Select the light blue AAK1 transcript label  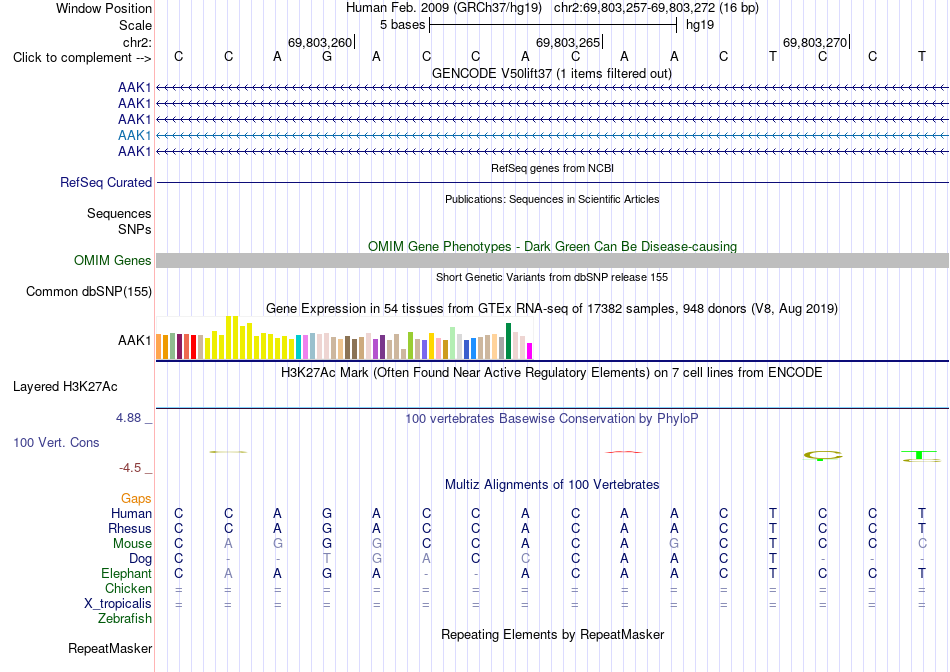[x=135, y=135]
